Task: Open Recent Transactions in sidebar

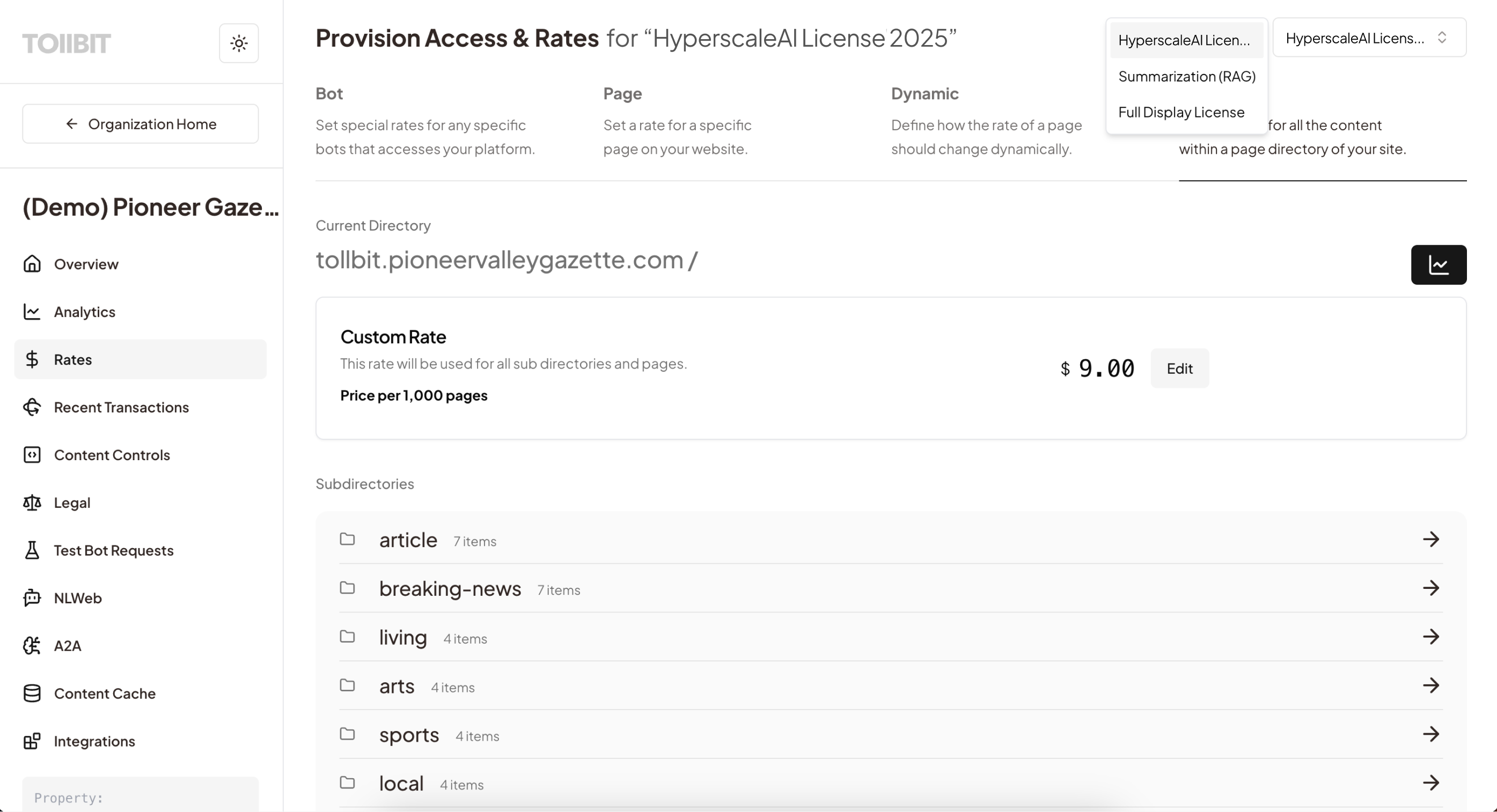Action: 121,407
